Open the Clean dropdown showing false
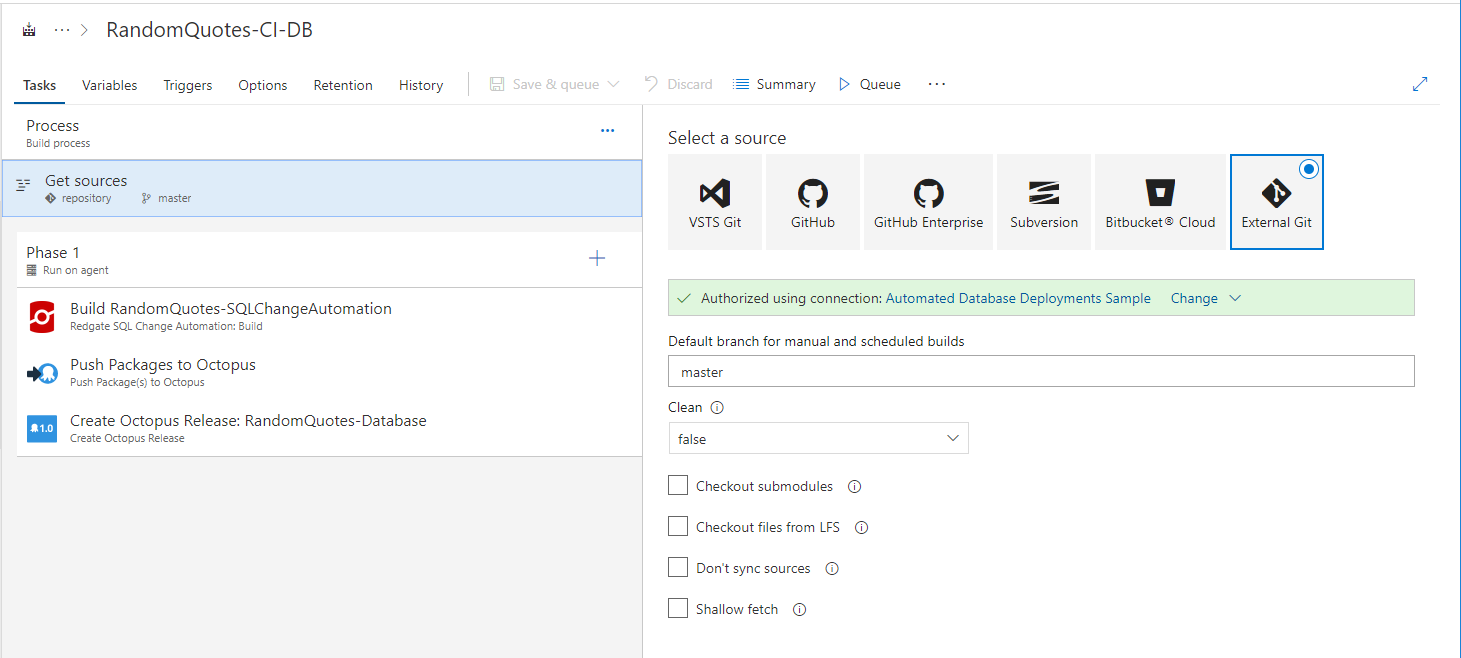The image size is (1461, 658). pyautogui.click(x=817, y=439)
